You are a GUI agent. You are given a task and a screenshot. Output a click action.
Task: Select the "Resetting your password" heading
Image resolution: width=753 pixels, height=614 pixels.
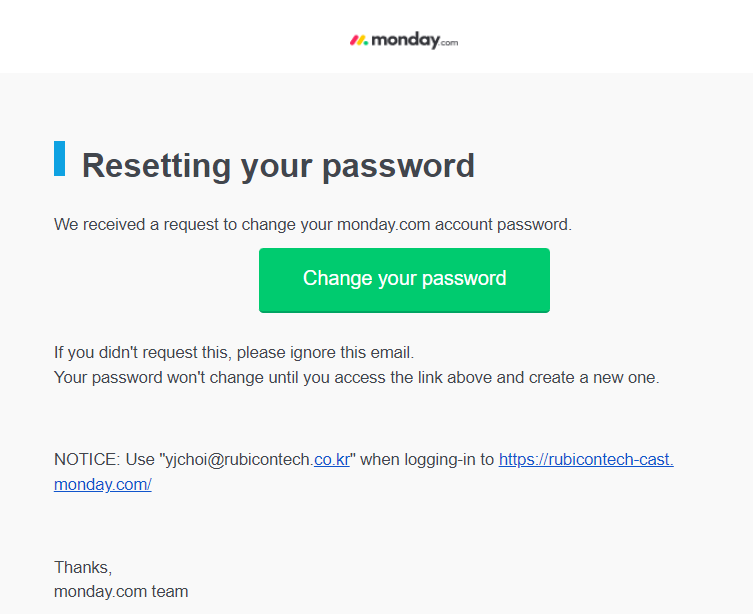pyautogui.click(x=278, y=166)
